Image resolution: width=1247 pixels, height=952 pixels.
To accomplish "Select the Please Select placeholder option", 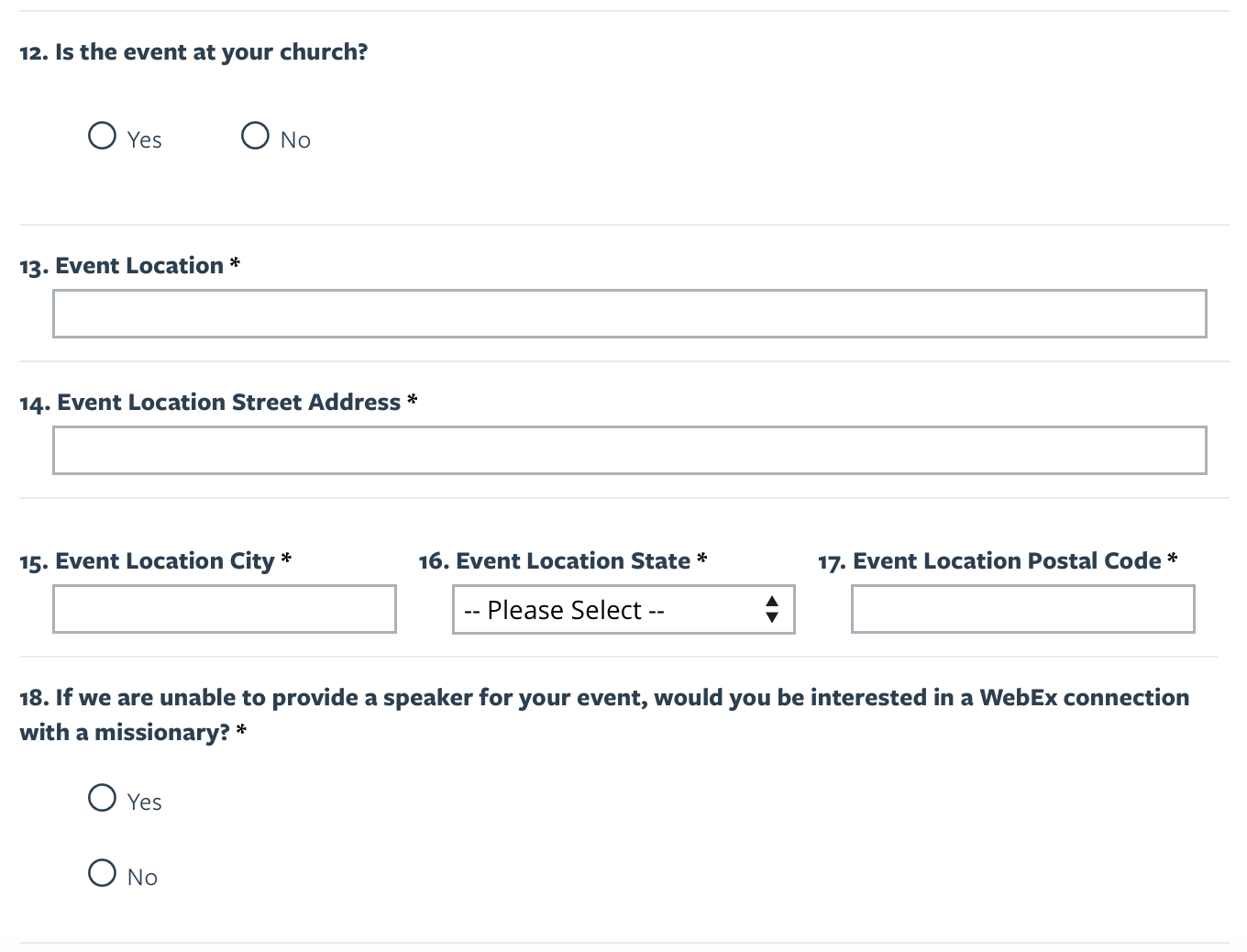I will 565,609.
